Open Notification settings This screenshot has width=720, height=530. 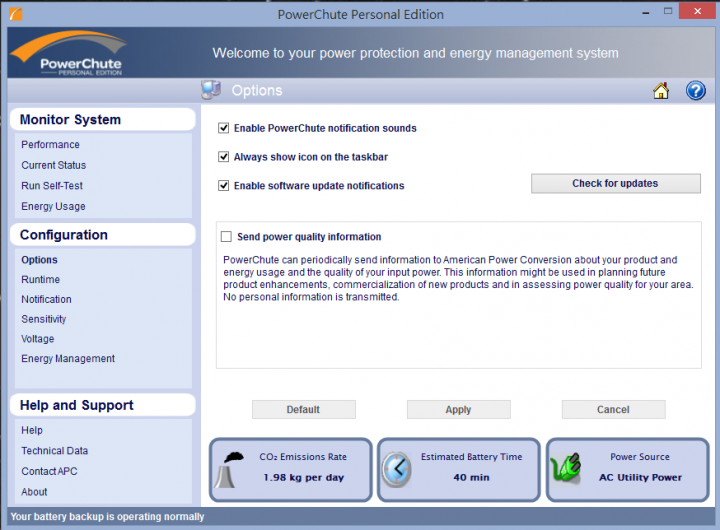click(46, 299)
